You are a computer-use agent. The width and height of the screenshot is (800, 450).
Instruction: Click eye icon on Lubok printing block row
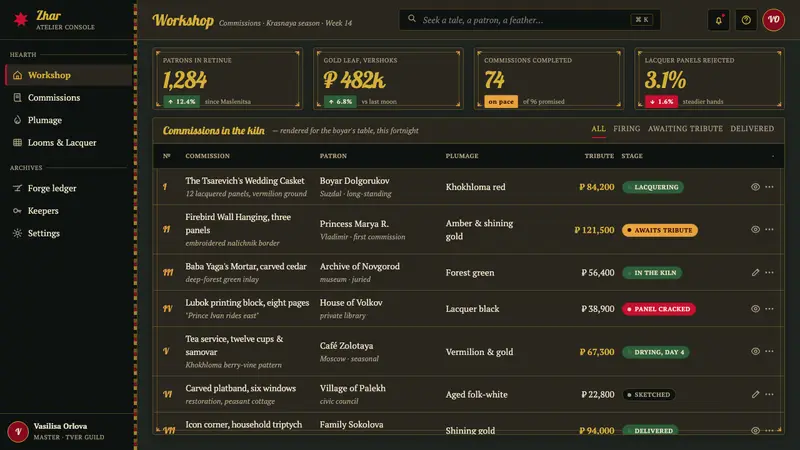click(755, 309)
